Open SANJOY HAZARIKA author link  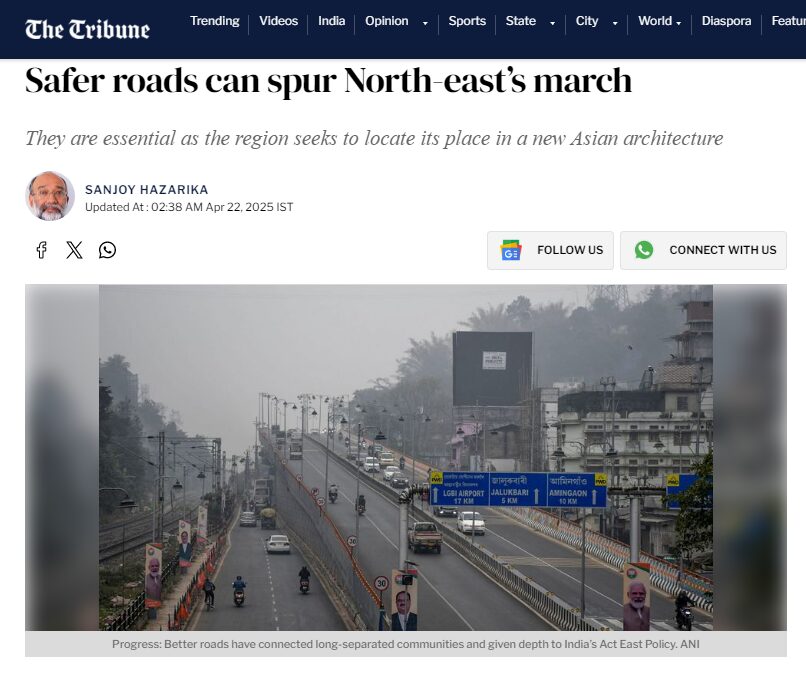point(146,190)
